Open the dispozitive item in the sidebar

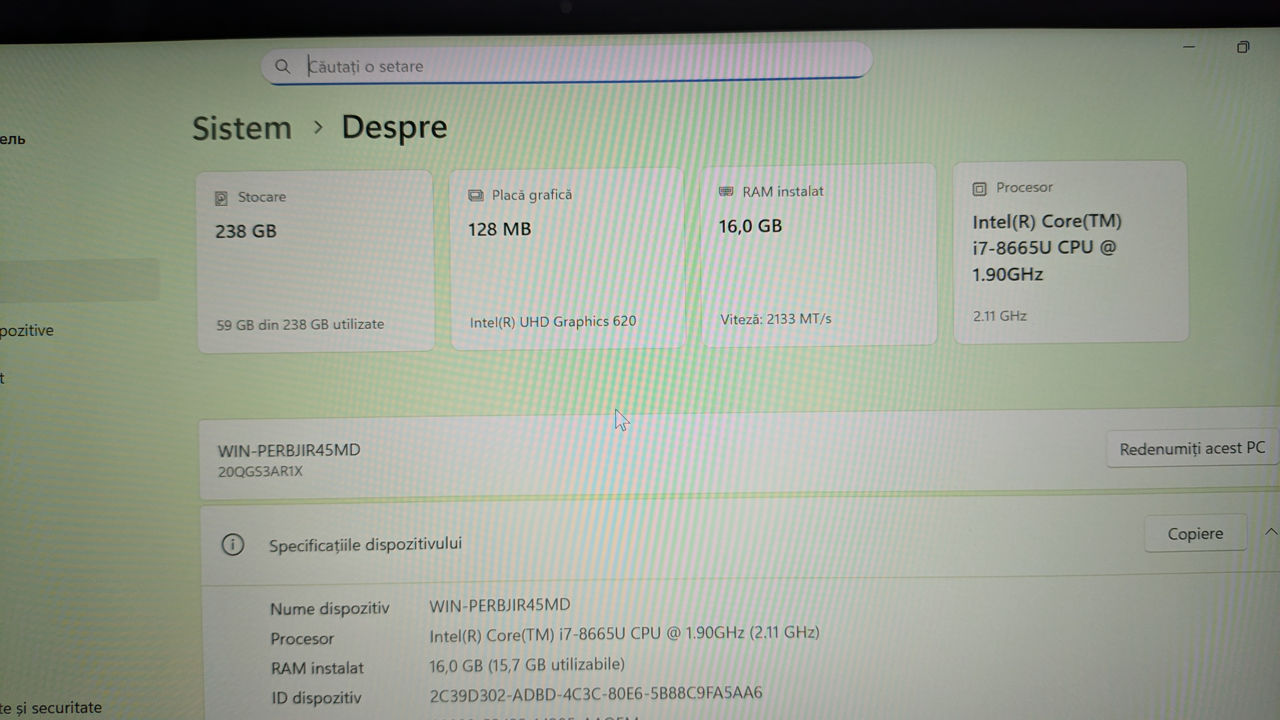click(27, 330)
